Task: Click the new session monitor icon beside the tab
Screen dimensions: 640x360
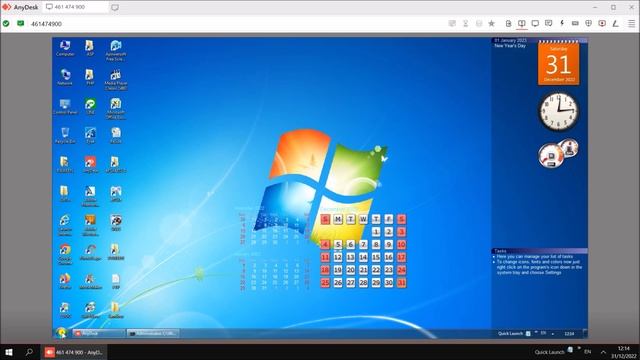Action: (x=115, y=7)
